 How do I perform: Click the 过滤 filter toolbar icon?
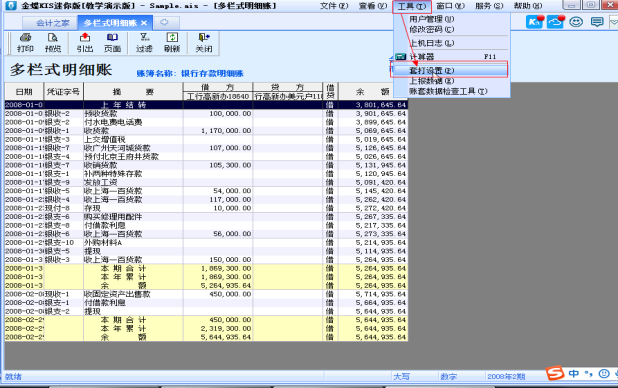144,43
